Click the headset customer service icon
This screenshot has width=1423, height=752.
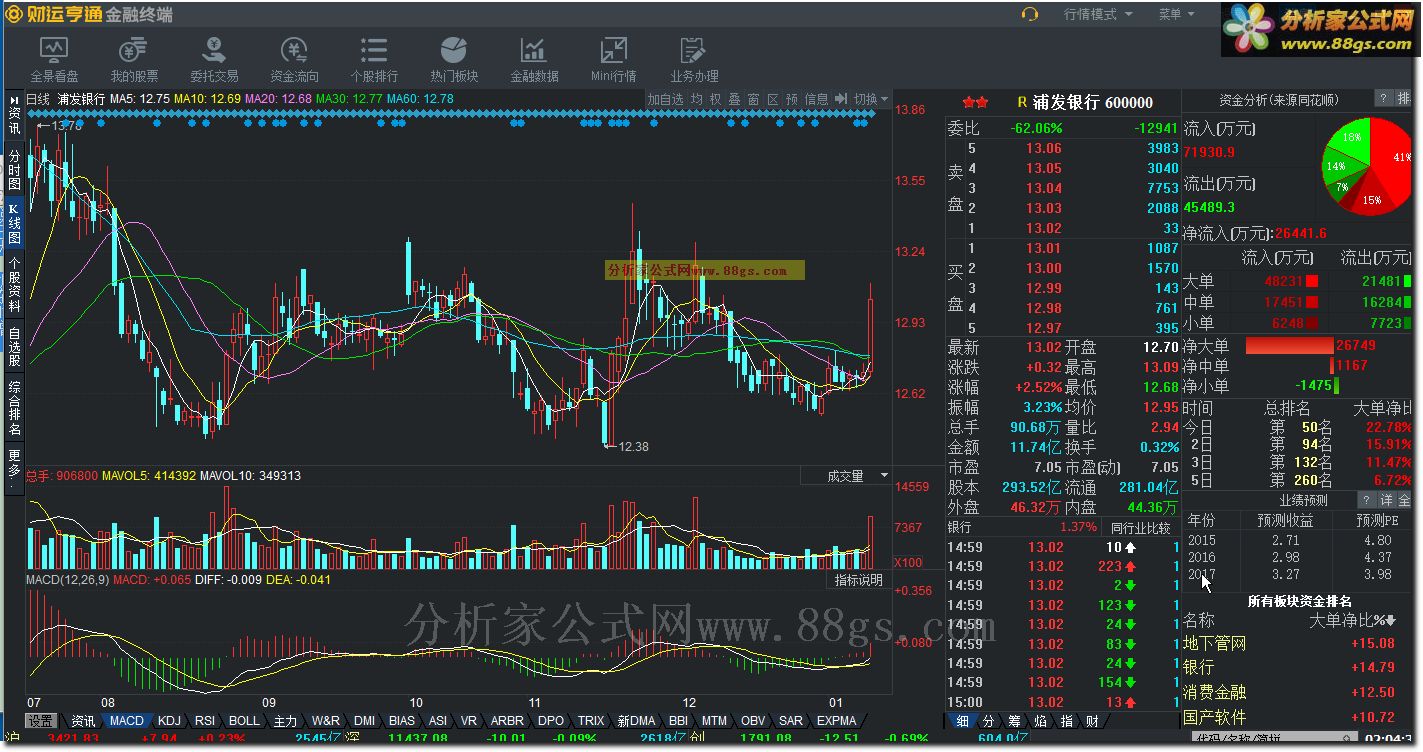1030,14
